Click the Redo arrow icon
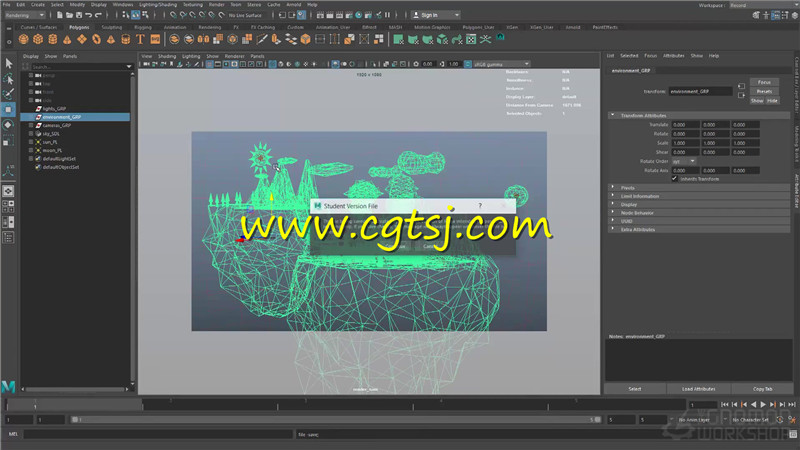The height and width of the screenshot is (450, 800). coord(98,15)
